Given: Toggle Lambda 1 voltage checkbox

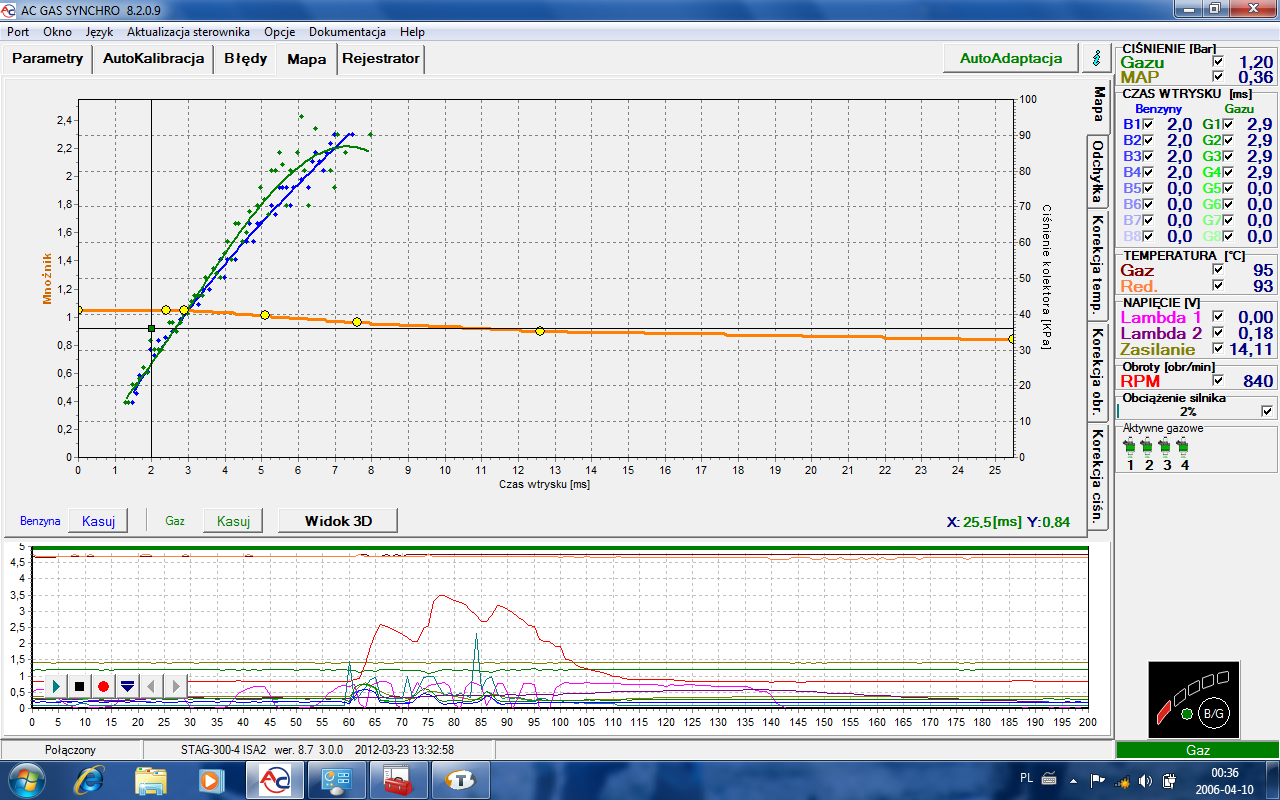Looking at the screenshot, I should tap(1217, 317).
